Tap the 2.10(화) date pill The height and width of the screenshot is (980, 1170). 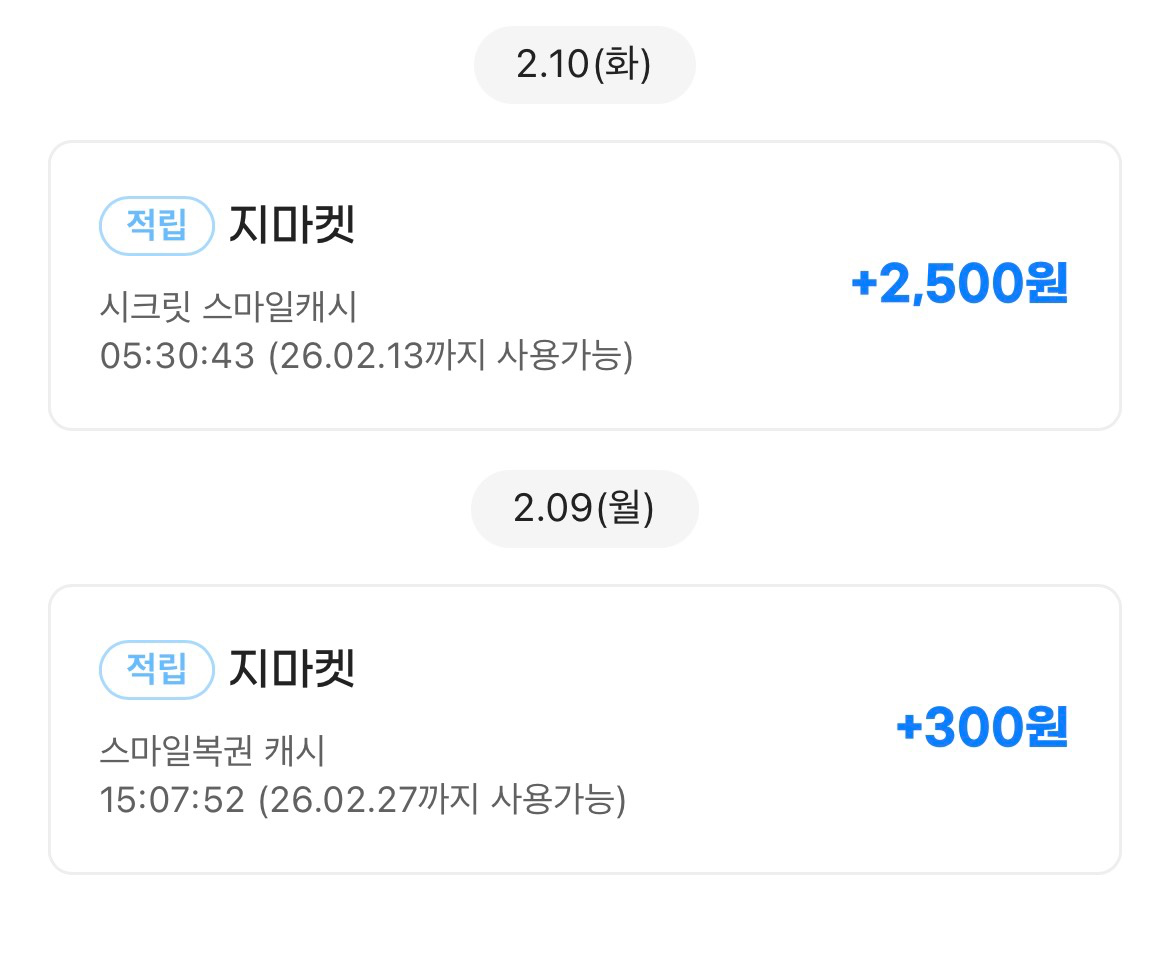coord(584,65)
